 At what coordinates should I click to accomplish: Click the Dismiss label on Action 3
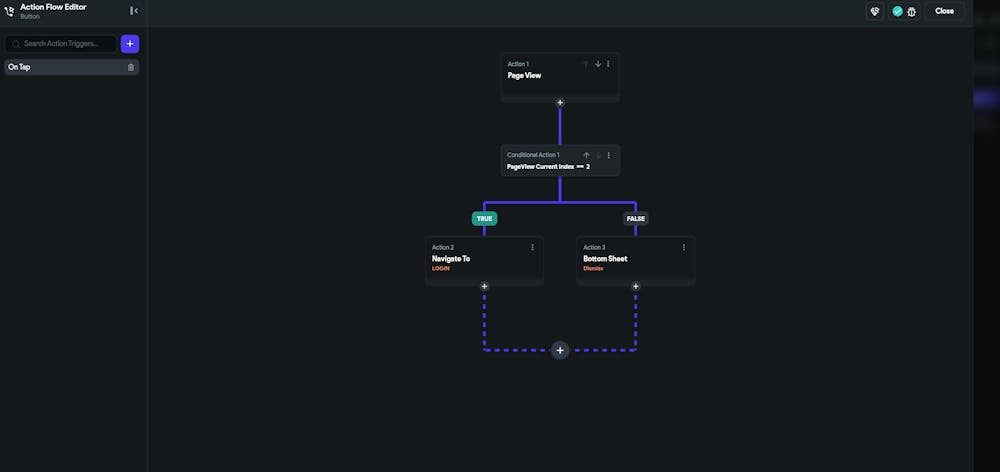[x=593, y=269]
